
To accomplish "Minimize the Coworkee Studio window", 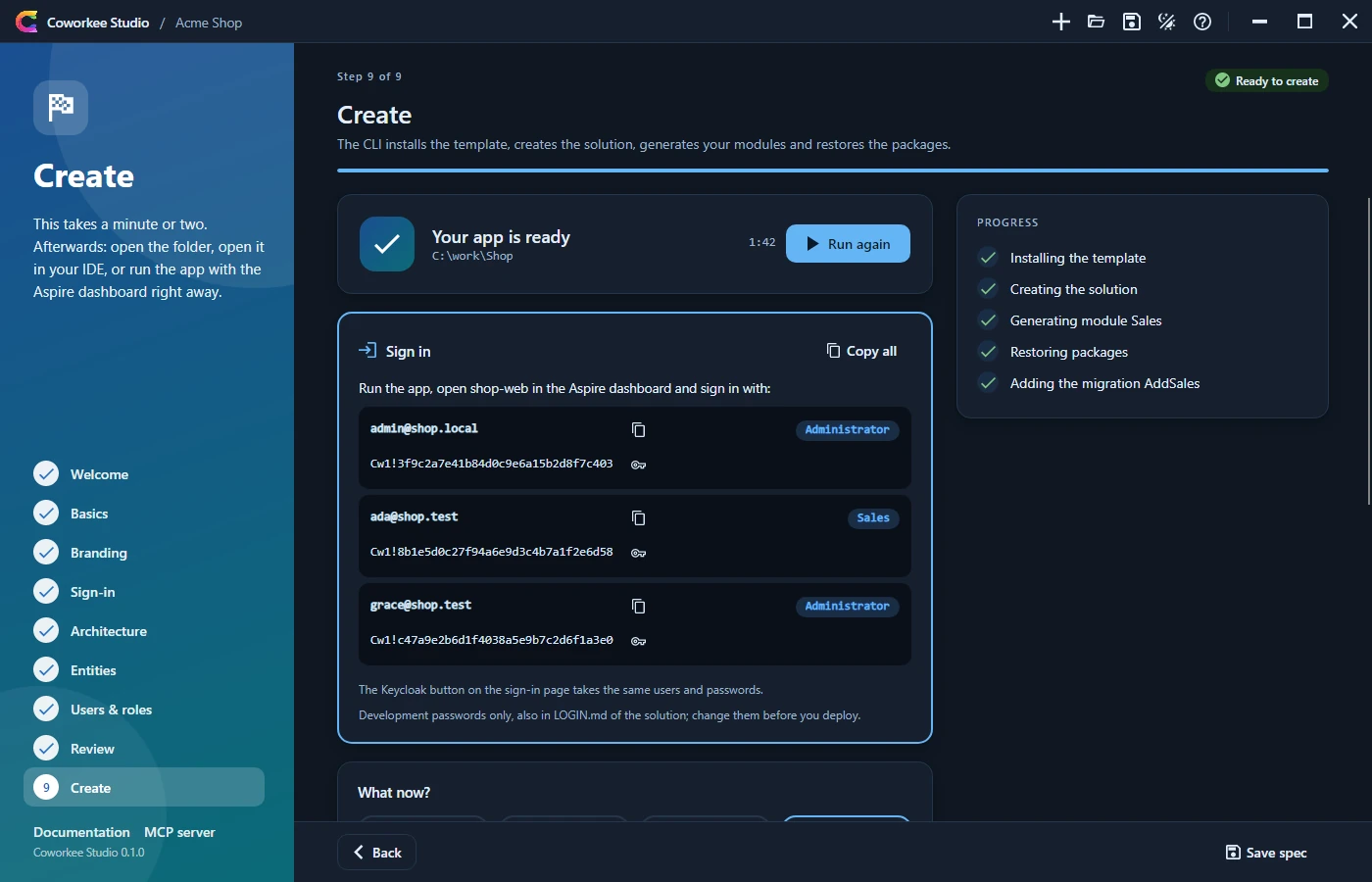I will [x=1259, y=22].
